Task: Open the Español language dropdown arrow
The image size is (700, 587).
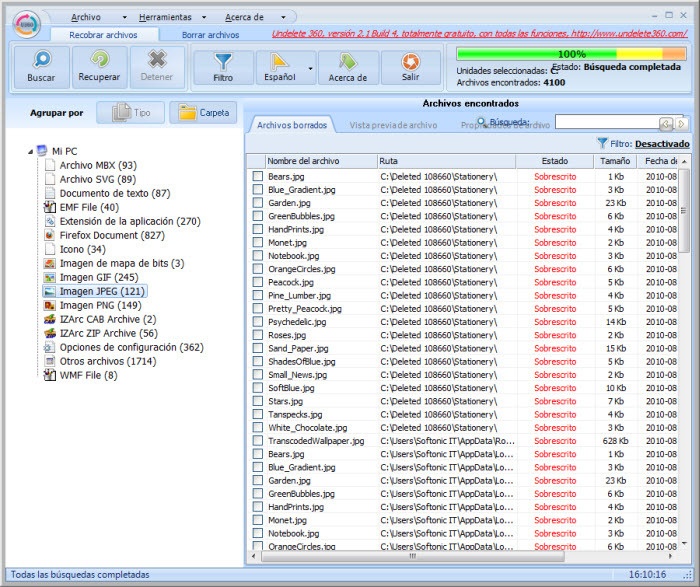Action: tap(310, 68)
